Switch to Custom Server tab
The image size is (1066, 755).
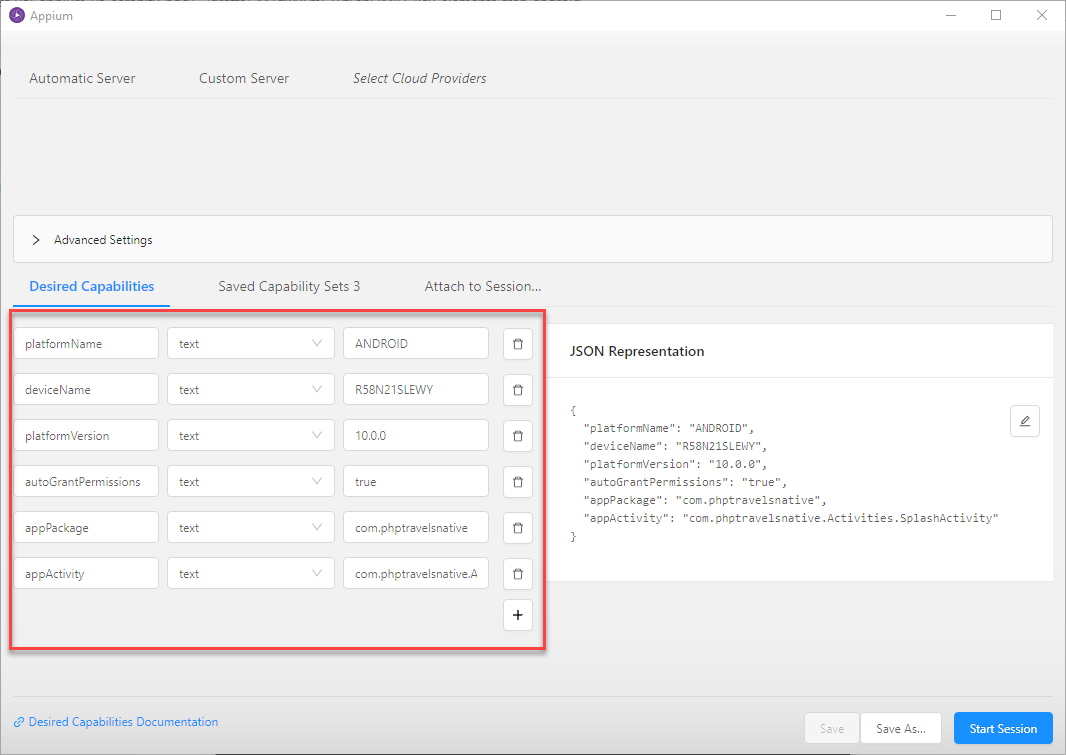(244, 78)
